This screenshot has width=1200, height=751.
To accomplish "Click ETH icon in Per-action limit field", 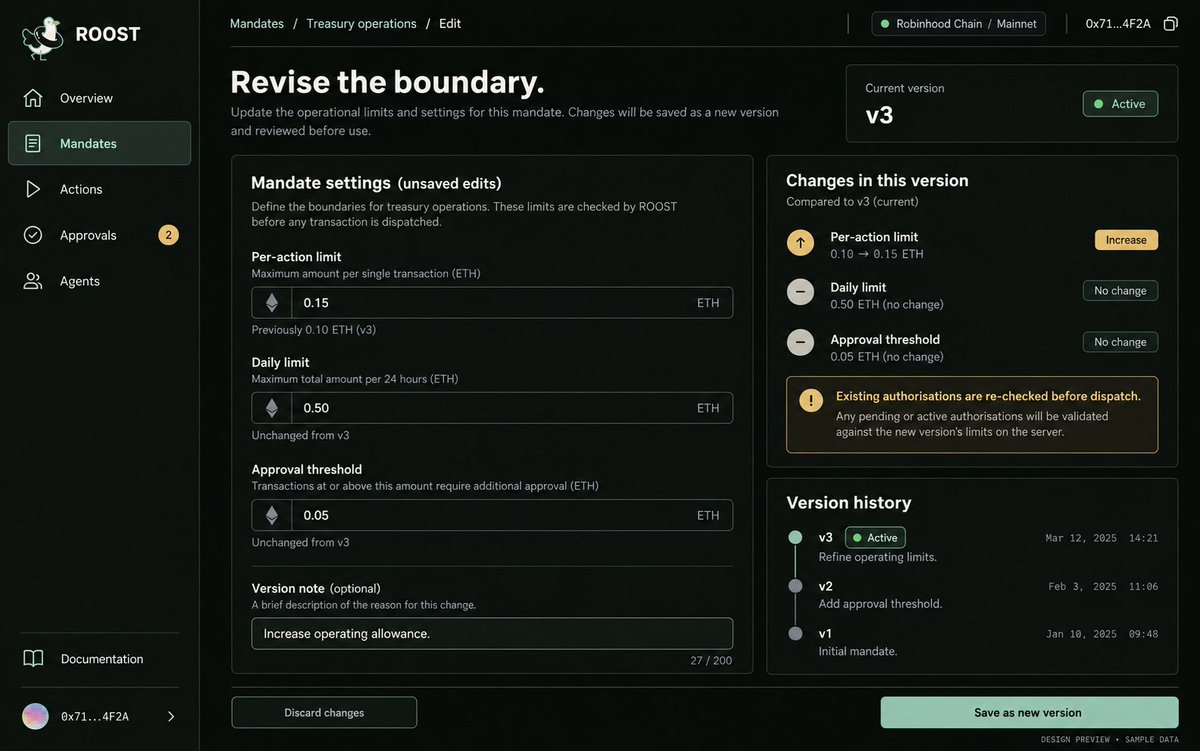I will pos(271,303).
